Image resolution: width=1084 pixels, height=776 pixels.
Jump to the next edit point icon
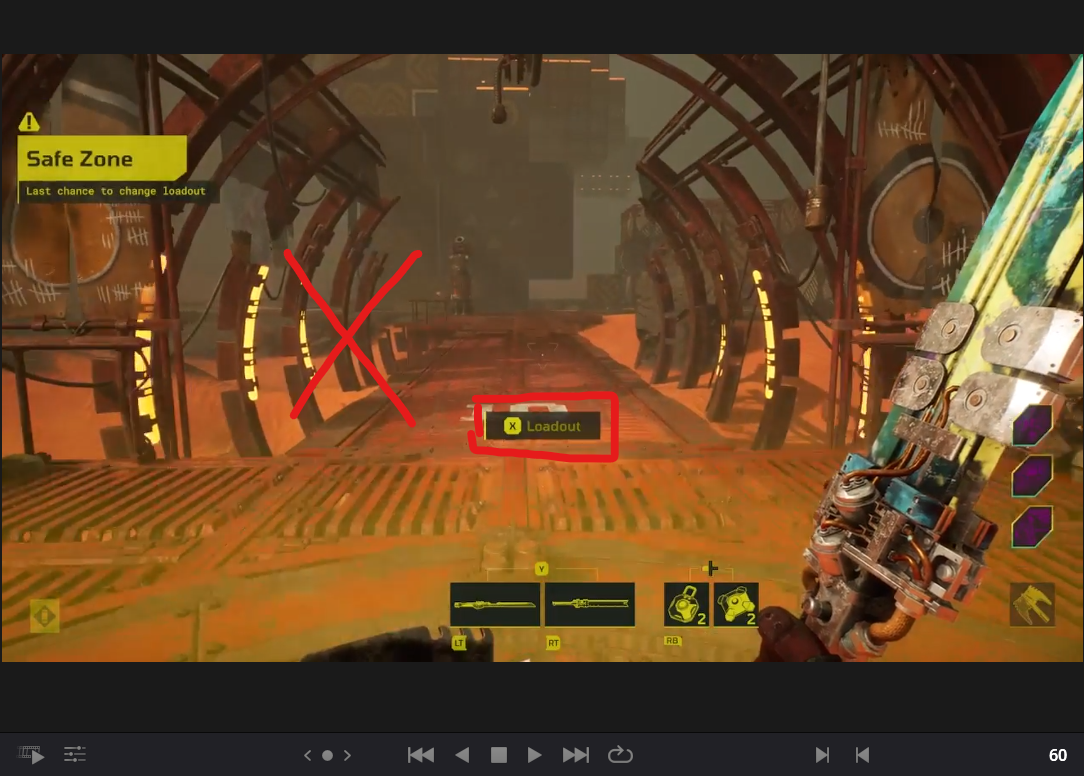click(x=822, y=755)
